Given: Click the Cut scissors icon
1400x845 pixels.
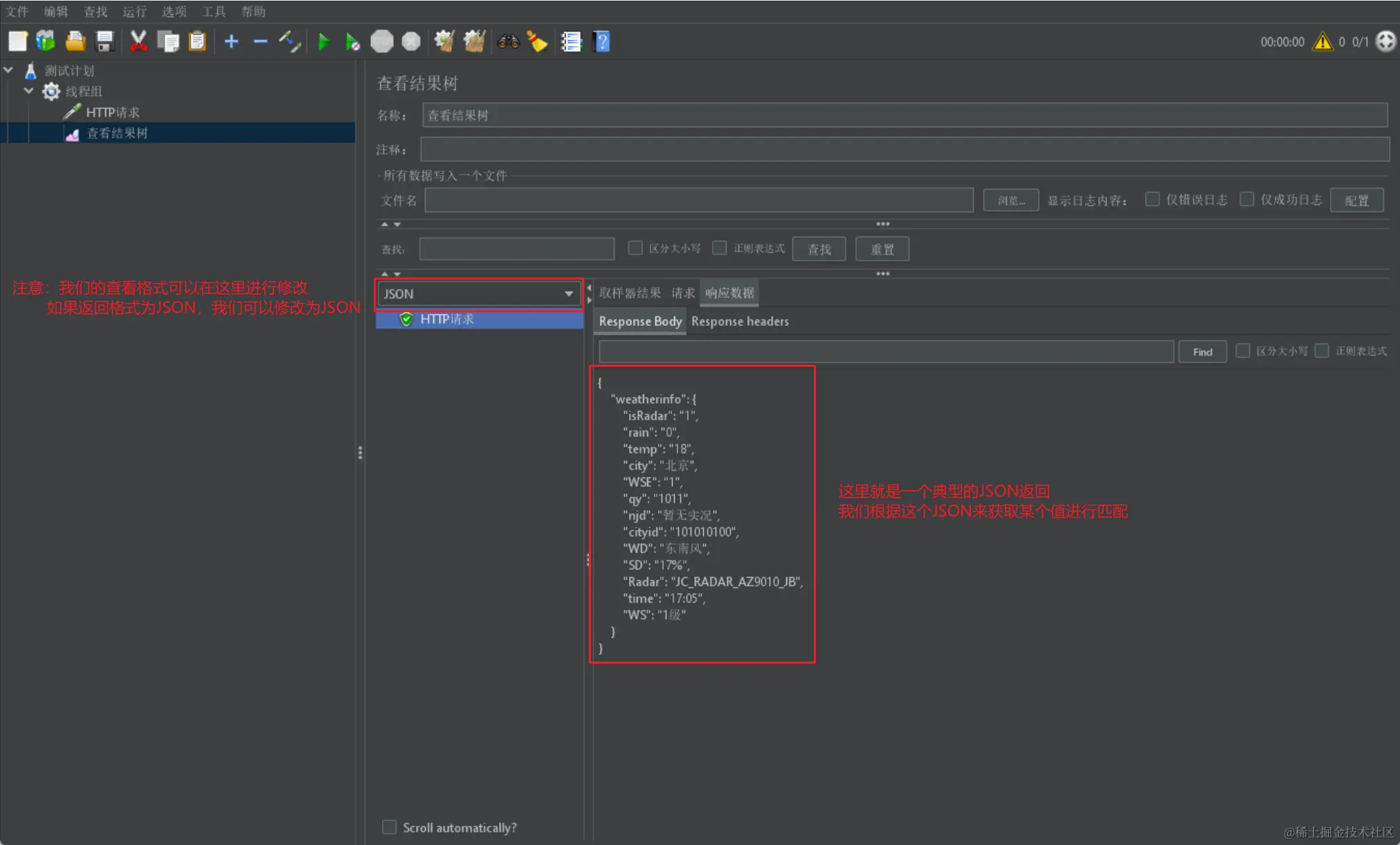Looking at the screenshot, I should click(138, 42).
